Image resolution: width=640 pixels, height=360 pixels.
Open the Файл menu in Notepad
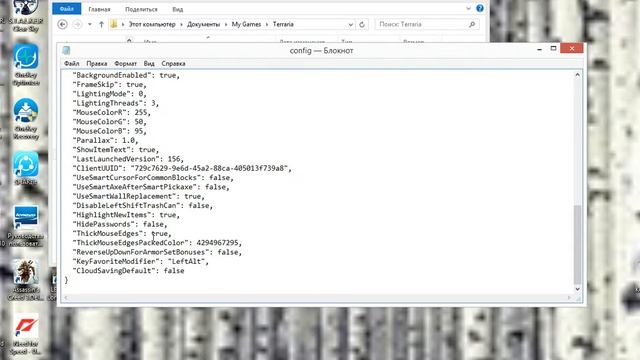[x=71, y=64]
